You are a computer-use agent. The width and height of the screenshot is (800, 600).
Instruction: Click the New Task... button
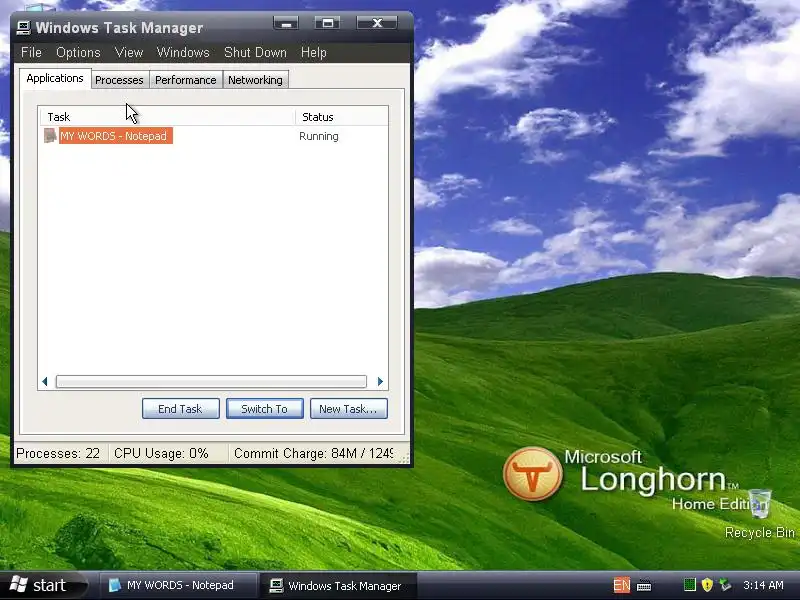click(348, 409)
